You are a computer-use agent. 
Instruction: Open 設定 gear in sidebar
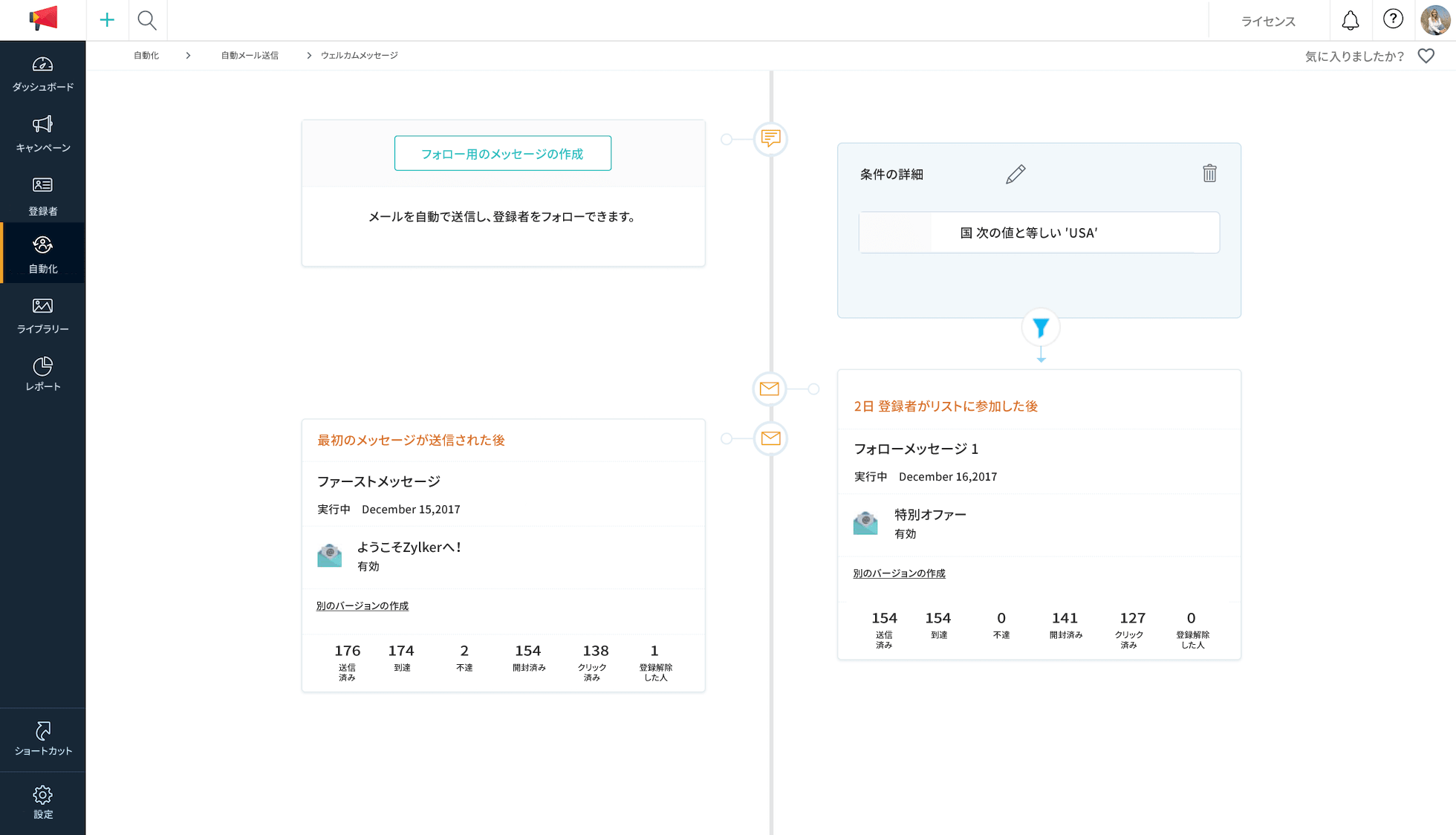tap(43, 802)
